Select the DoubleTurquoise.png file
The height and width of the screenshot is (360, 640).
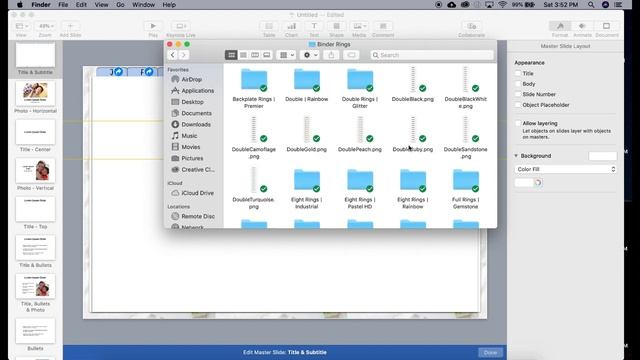[253, 180]
